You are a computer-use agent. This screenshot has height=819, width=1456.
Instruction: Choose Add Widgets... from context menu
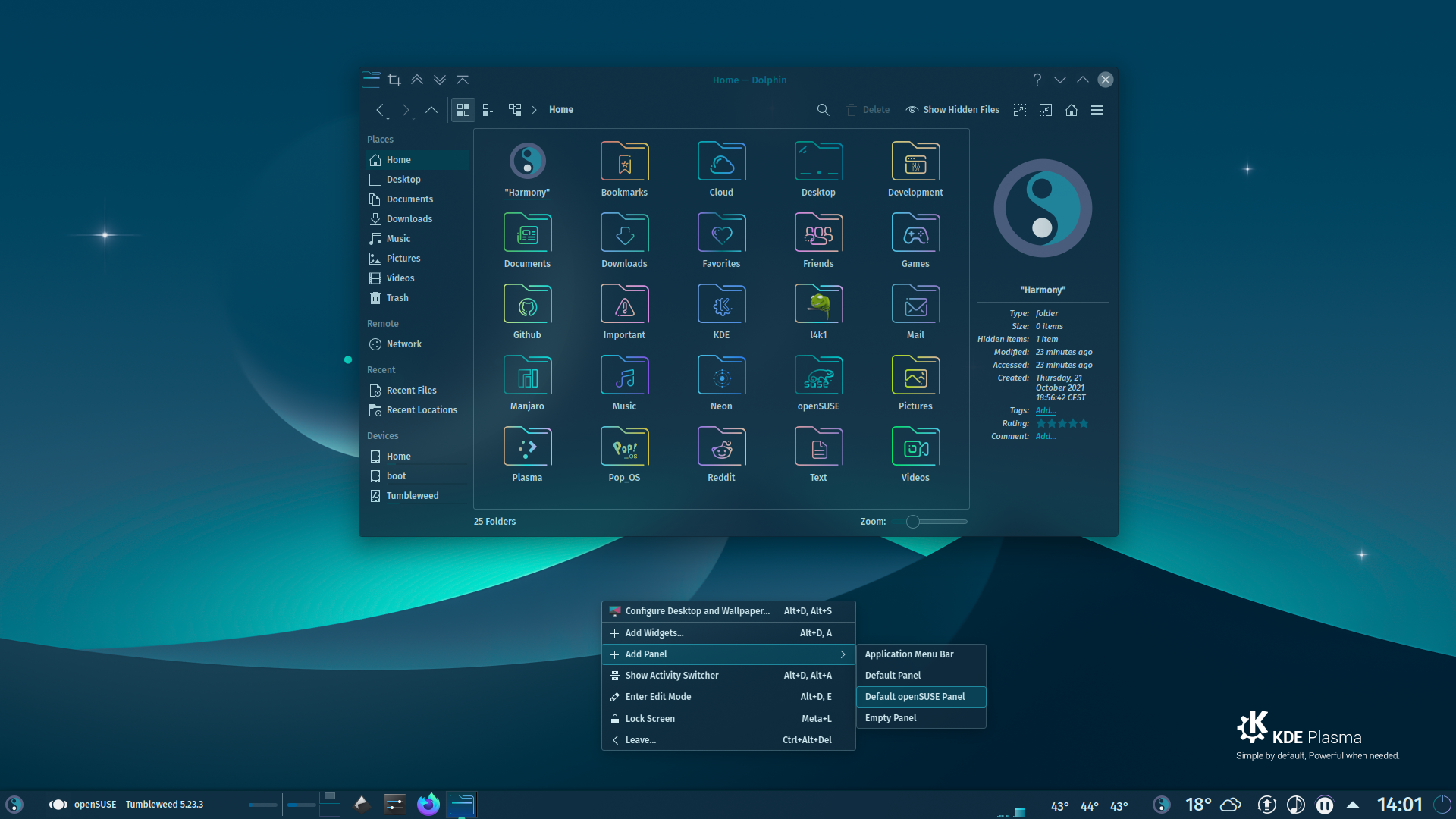click(728, 633)
